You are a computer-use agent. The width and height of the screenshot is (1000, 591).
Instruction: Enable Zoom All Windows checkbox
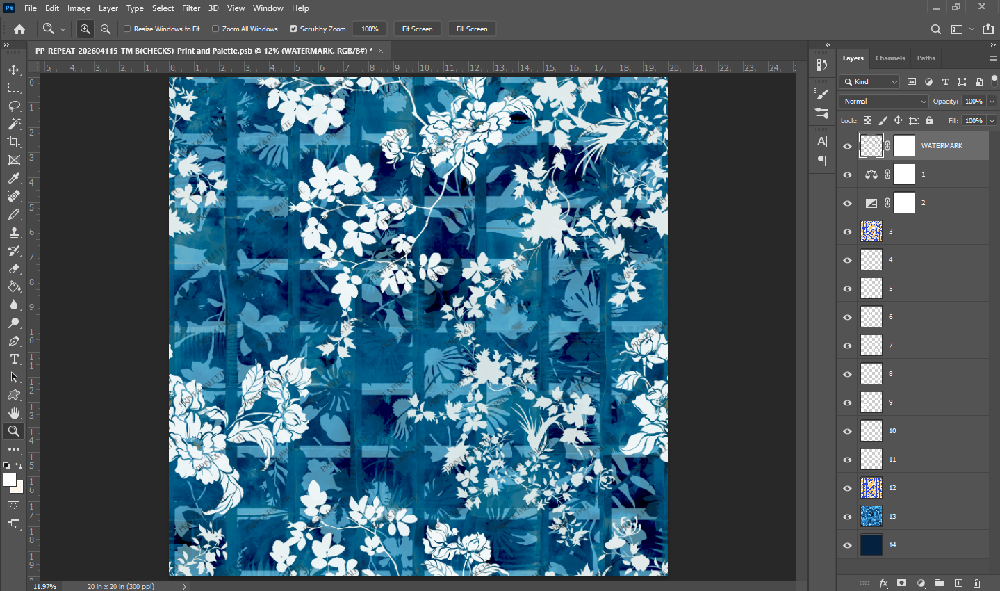coord(216,29)
